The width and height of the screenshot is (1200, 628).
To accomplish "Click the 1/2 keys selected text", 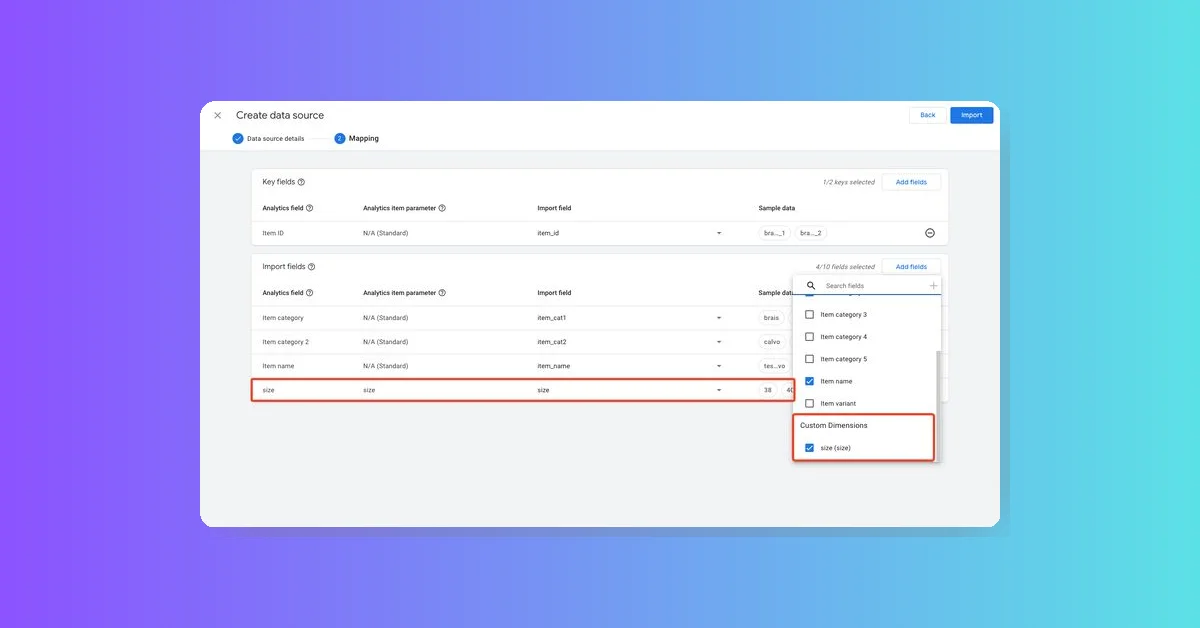I will pos(849,182).
